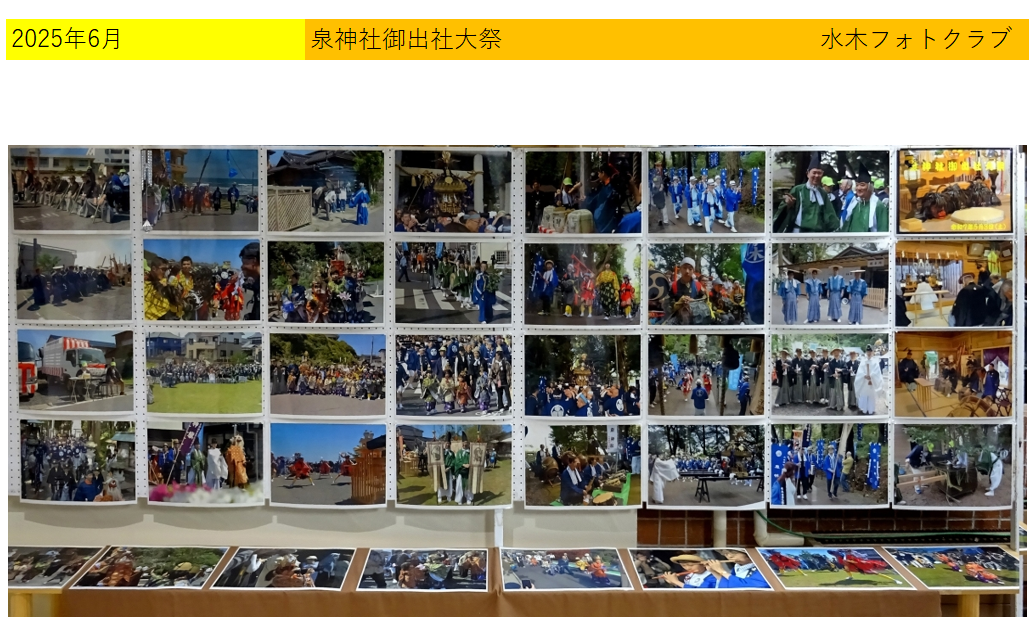This screenshot has width=1036, height=627.
Task: Select shrine interior photo with wooden floor
Action: [953, 374]
